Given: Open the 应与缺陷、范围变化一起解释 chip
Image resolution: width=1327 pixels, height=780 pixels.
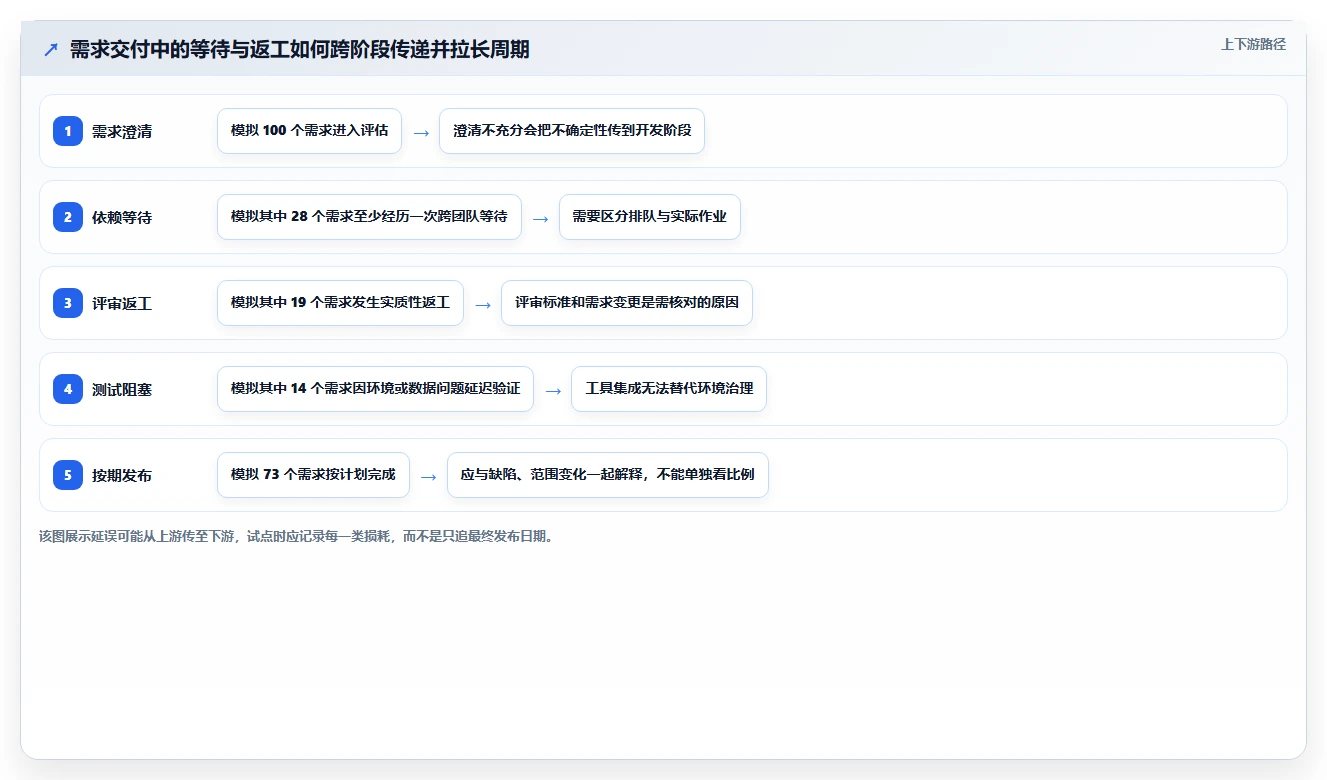Looking at the screenshot, I should point(607,475).
